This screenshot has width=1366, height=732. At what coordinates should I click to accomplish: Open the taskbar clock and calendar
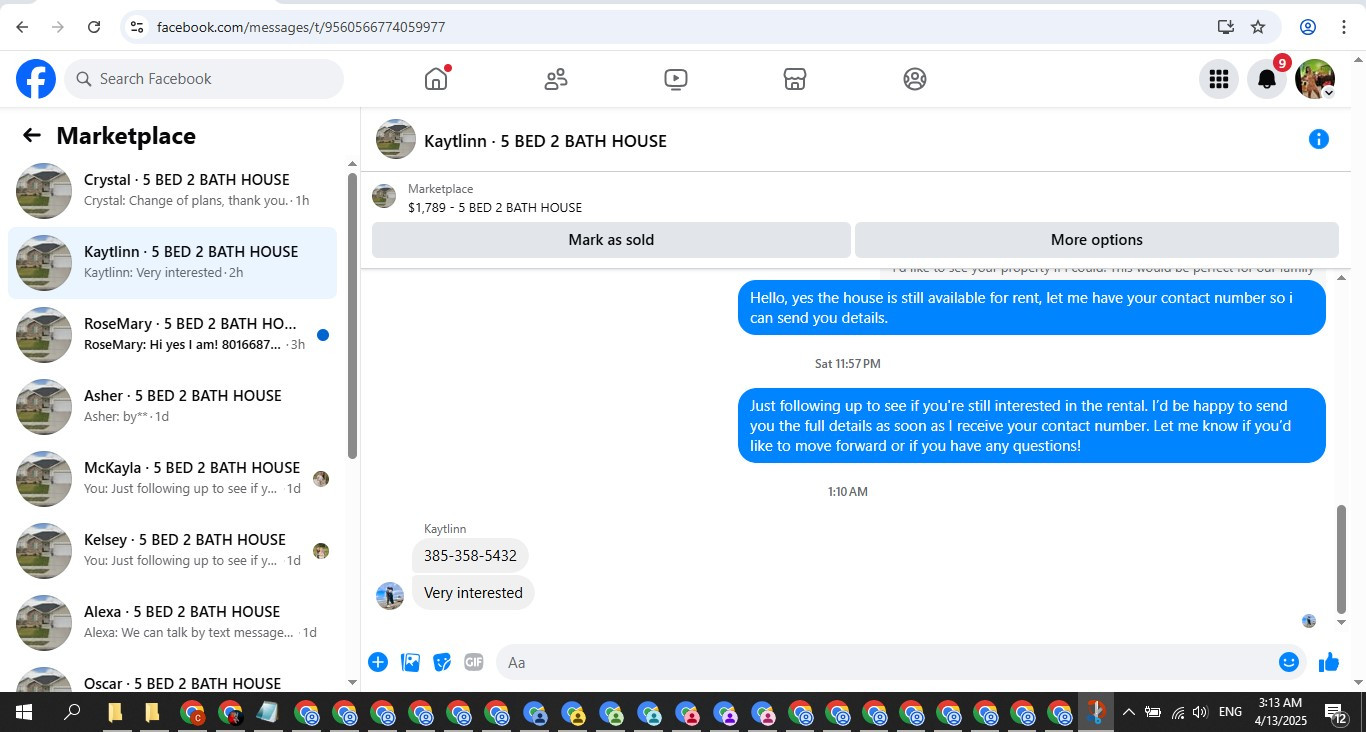[x=1279, y=712]
